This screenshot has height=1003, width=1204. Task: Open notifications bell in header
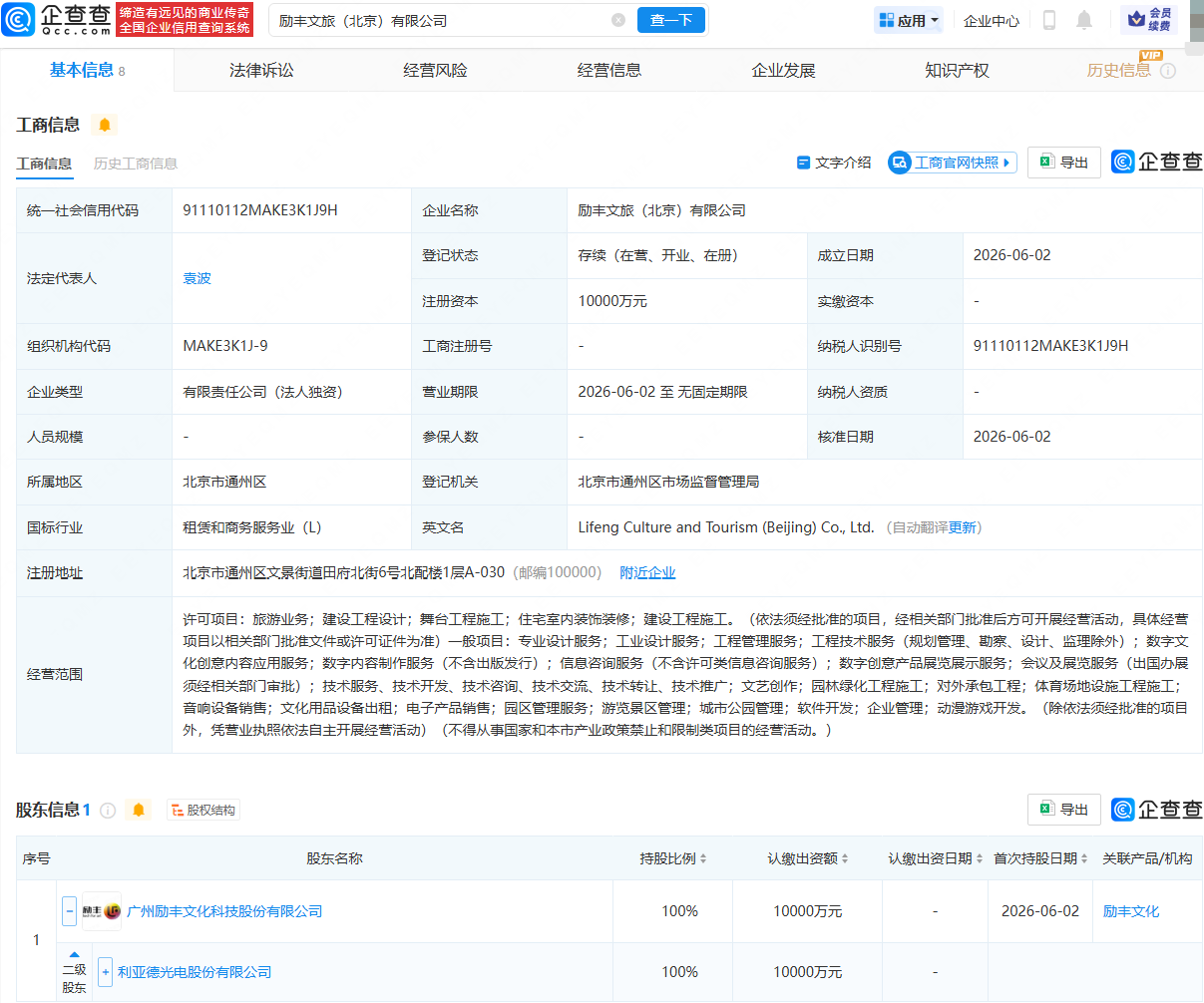tap(1084, 20)
